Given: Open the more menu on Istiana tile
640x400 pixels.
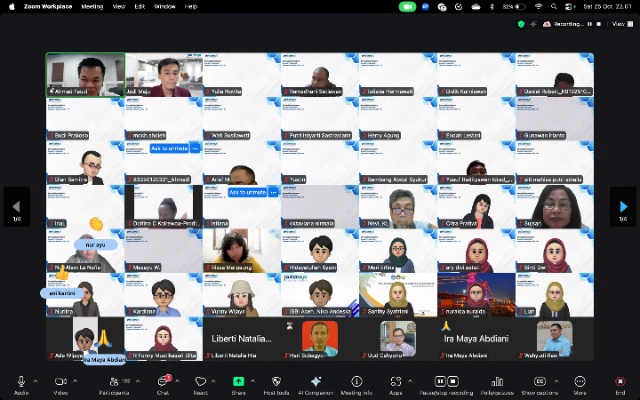Looking at the screenshot, I should tap(273, 192).
